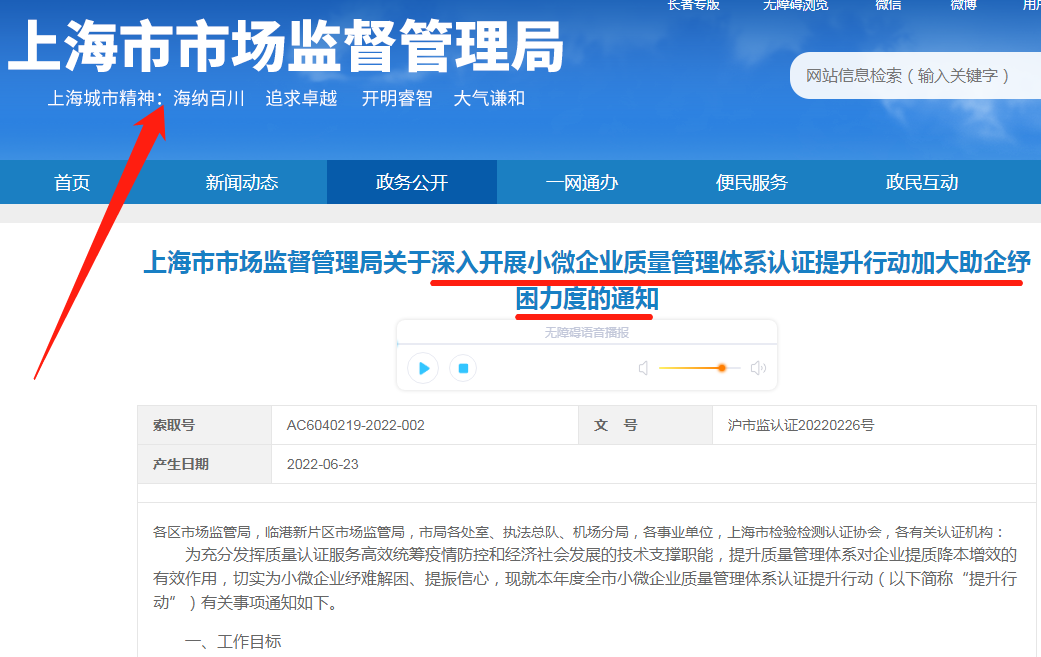This screenshot has height=657, width=1041.
Task: Go to 新闻动态 navigation tab
Action: coord(242,182)
